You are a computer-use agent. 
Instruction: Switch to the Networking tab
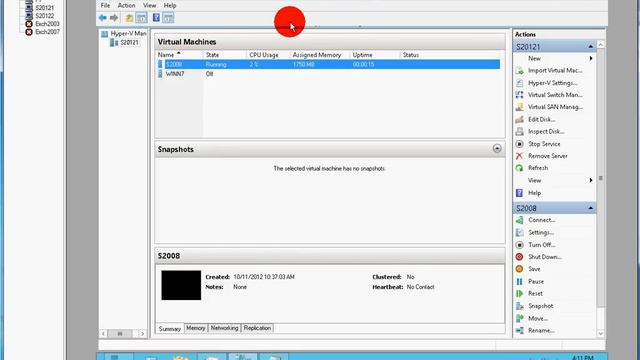(224, 328)
